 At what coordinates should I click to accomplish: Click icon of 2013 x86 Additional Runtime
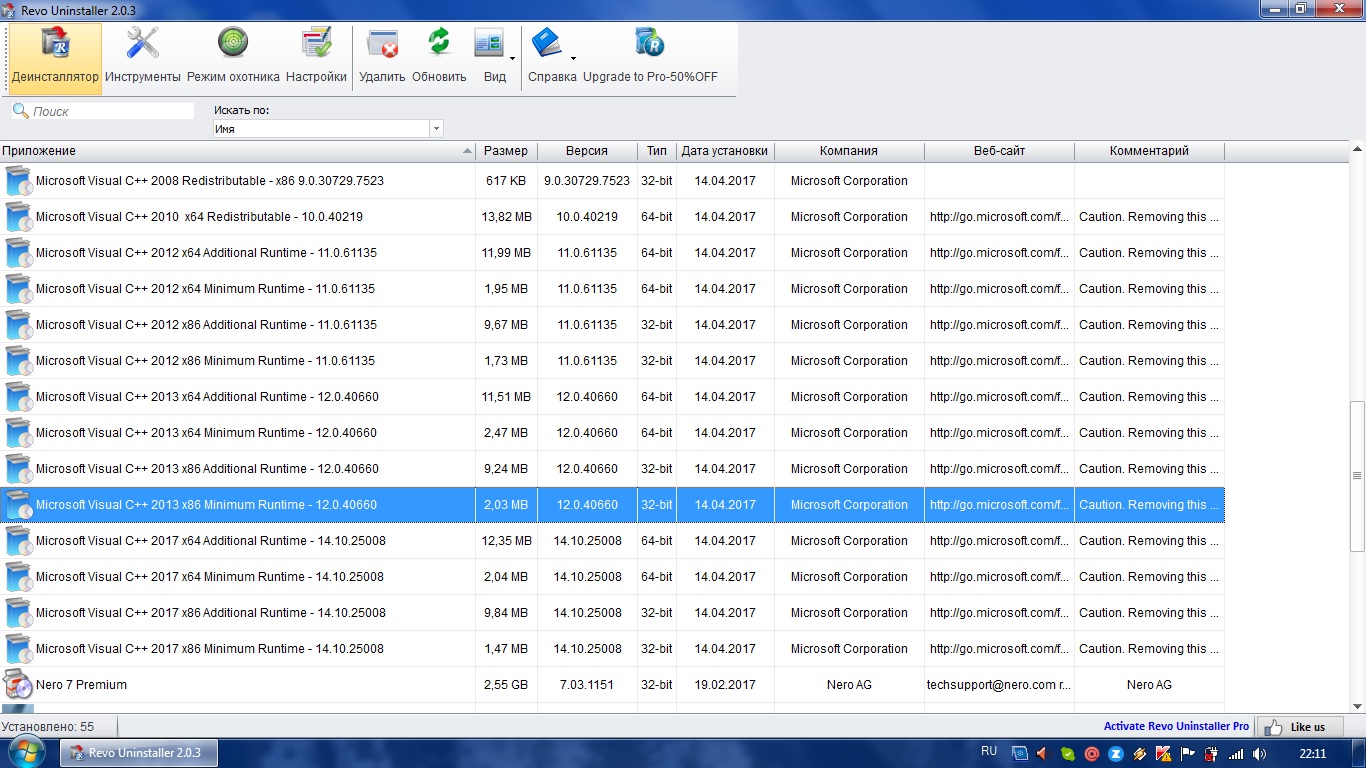click(19, 469)
